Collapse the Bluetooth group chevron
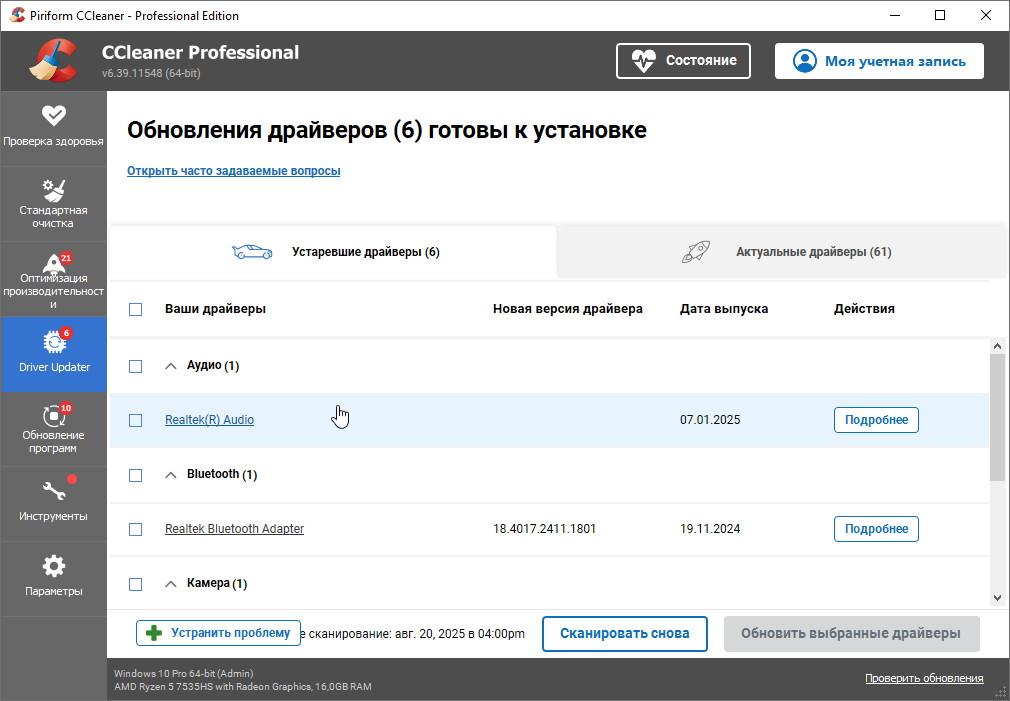Image resolution: width=1010 pixels, height=701 pixels. pyautogui.click(x=171, y=475)
